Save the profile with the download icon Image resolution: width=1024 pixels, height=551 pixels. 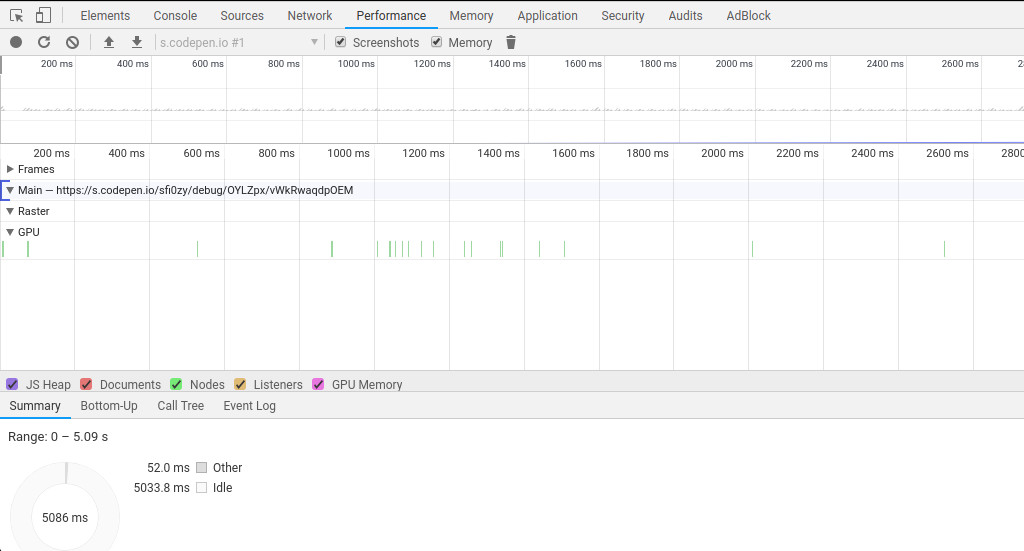[136, 42]
